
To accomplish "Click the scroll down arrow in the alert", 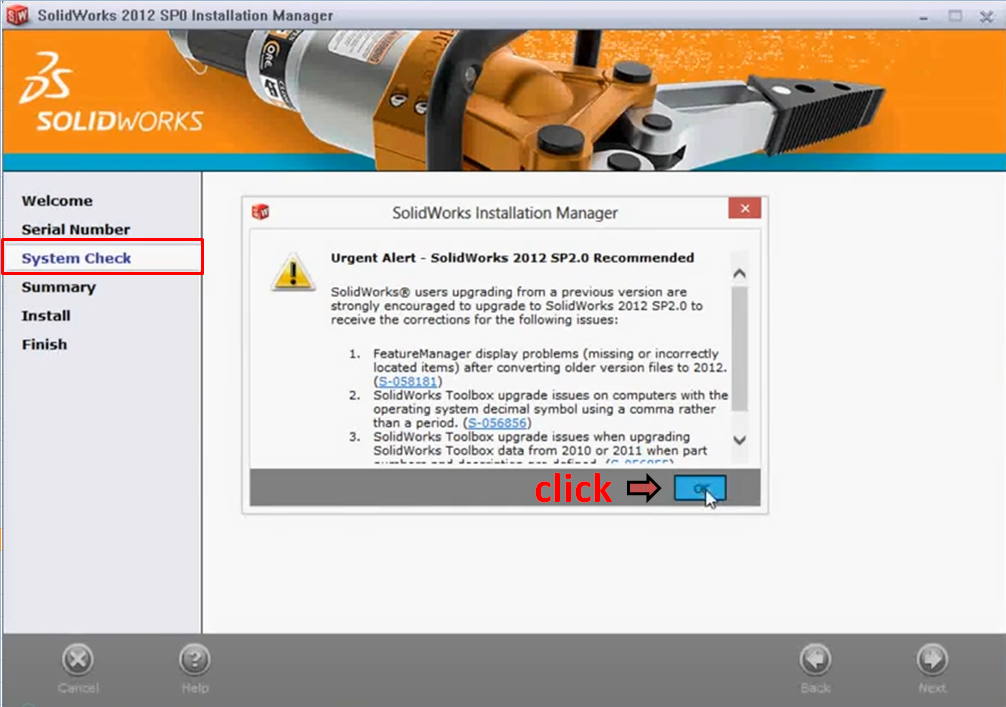I will 739,440.
